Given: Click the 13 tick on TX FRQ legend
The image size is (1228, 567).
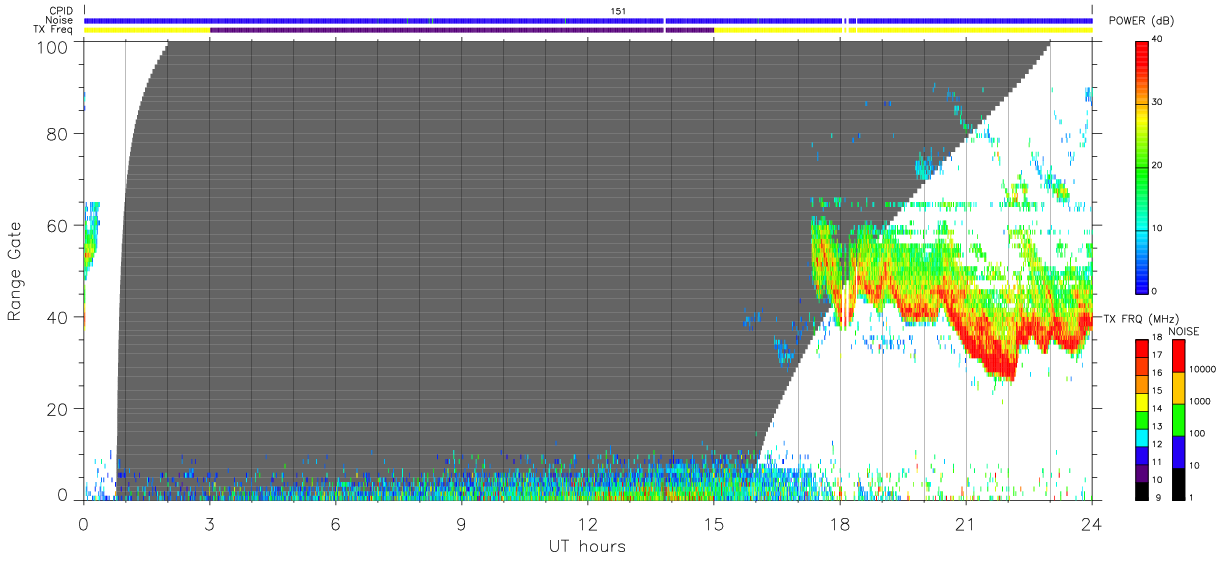Looking at the screenshot, I should point(1158,426).
